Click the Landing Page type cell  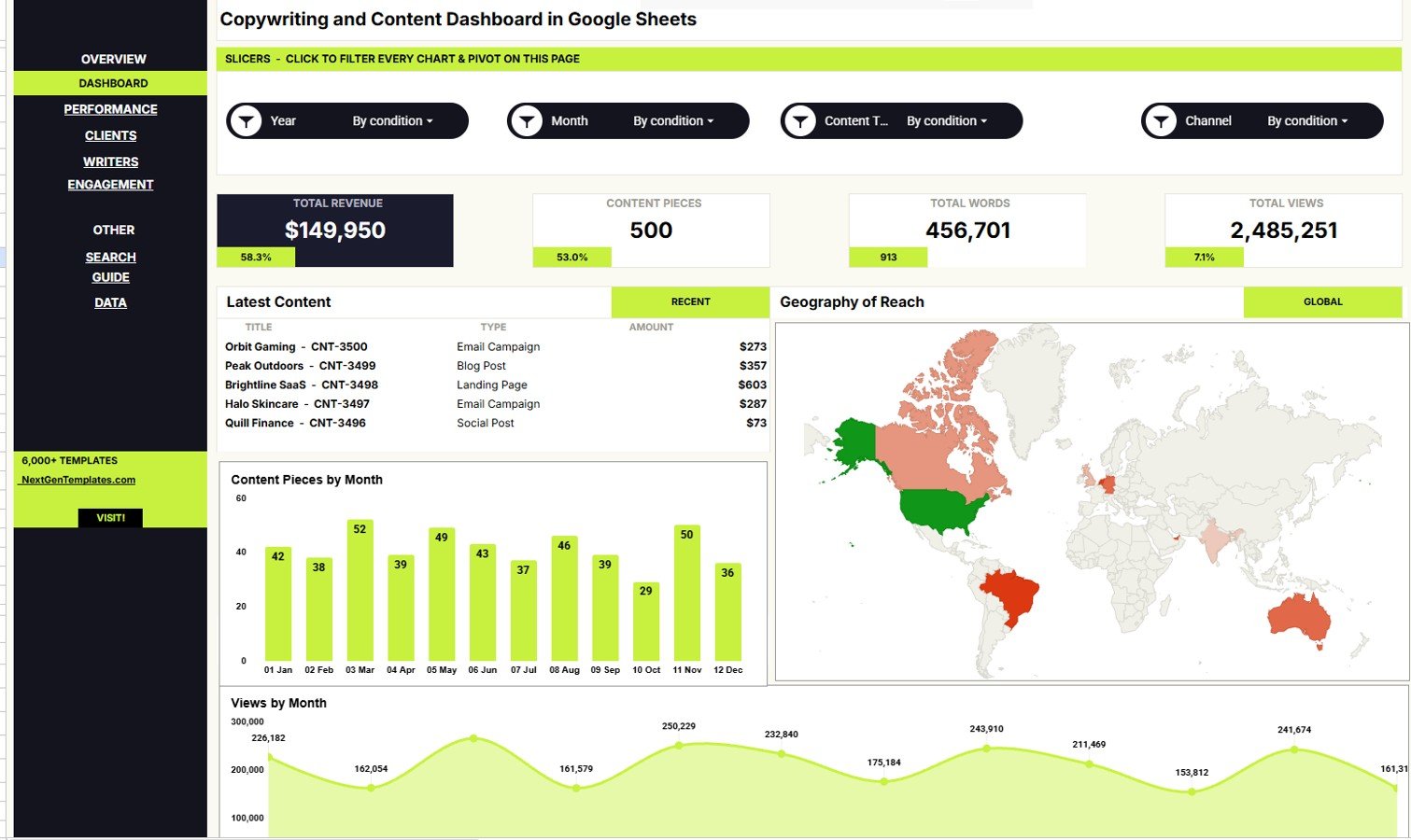pos(492,385)
